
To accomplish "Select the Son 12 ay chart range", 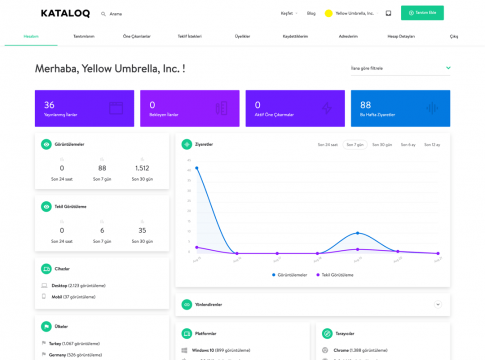I will pos(432,145).
